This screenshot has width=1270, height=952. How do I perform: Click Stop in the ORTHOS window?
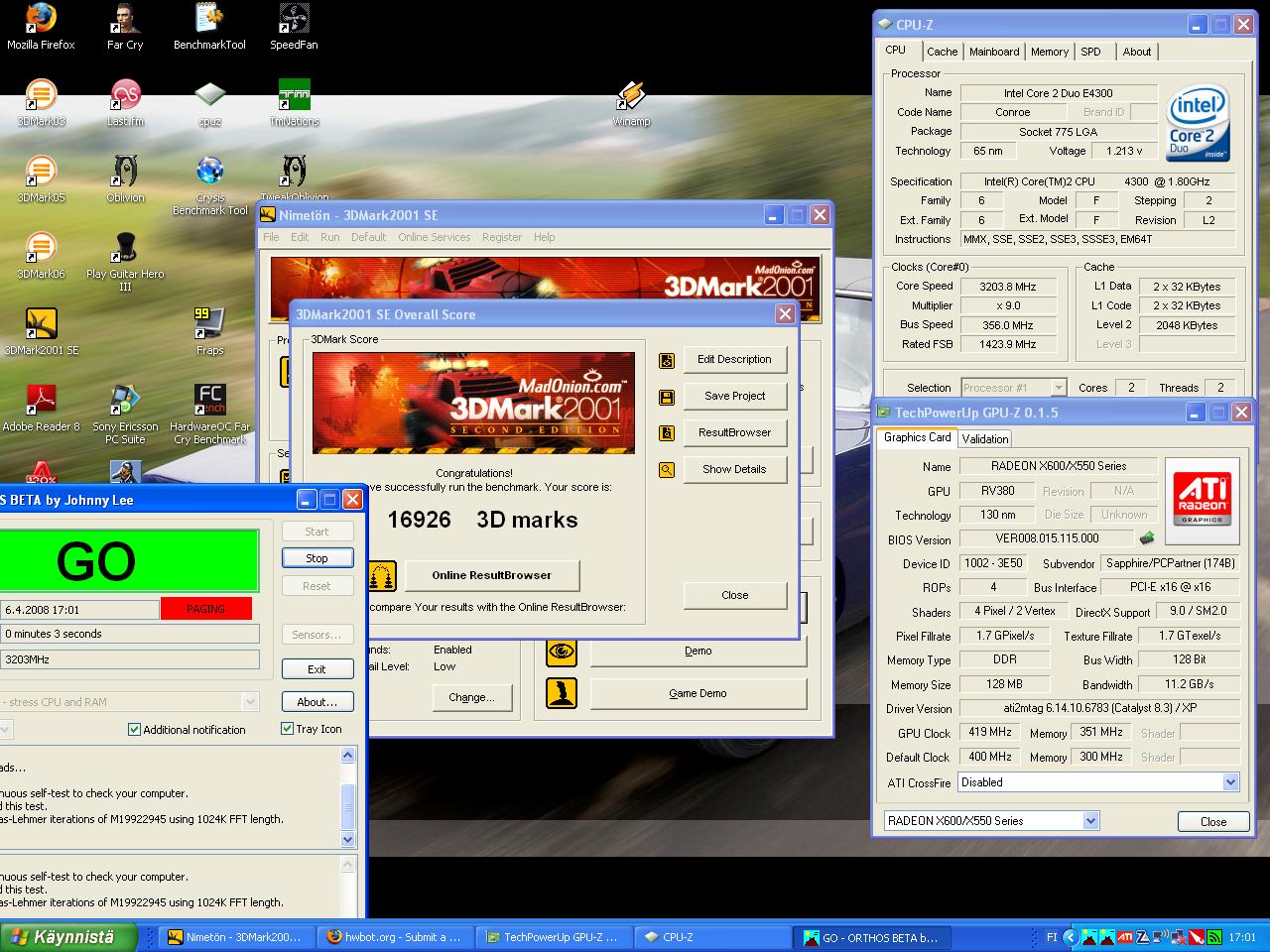317,558
